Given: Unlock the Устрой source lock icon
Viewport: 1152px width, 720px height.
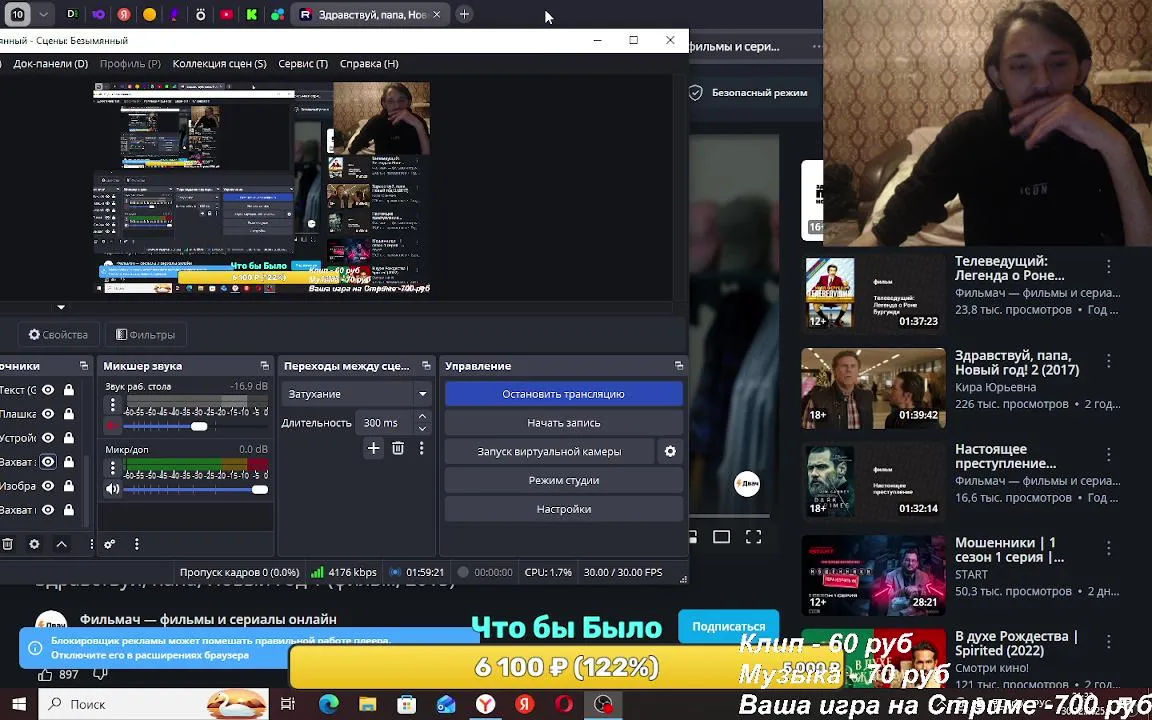Looking at the screenshot, I should tap(68, 438).
